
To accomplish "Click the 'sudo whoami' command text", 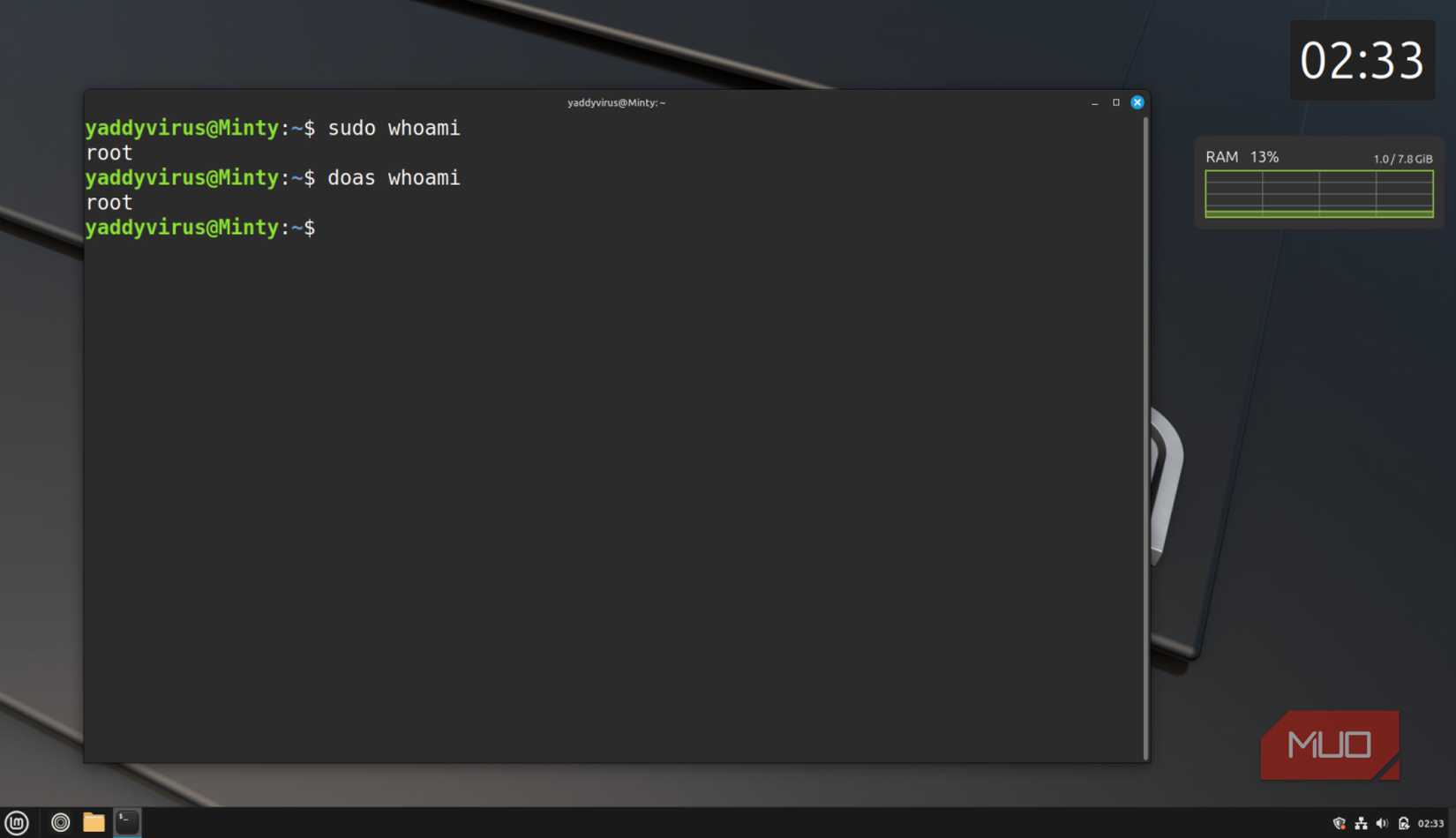I will (394, 128).
